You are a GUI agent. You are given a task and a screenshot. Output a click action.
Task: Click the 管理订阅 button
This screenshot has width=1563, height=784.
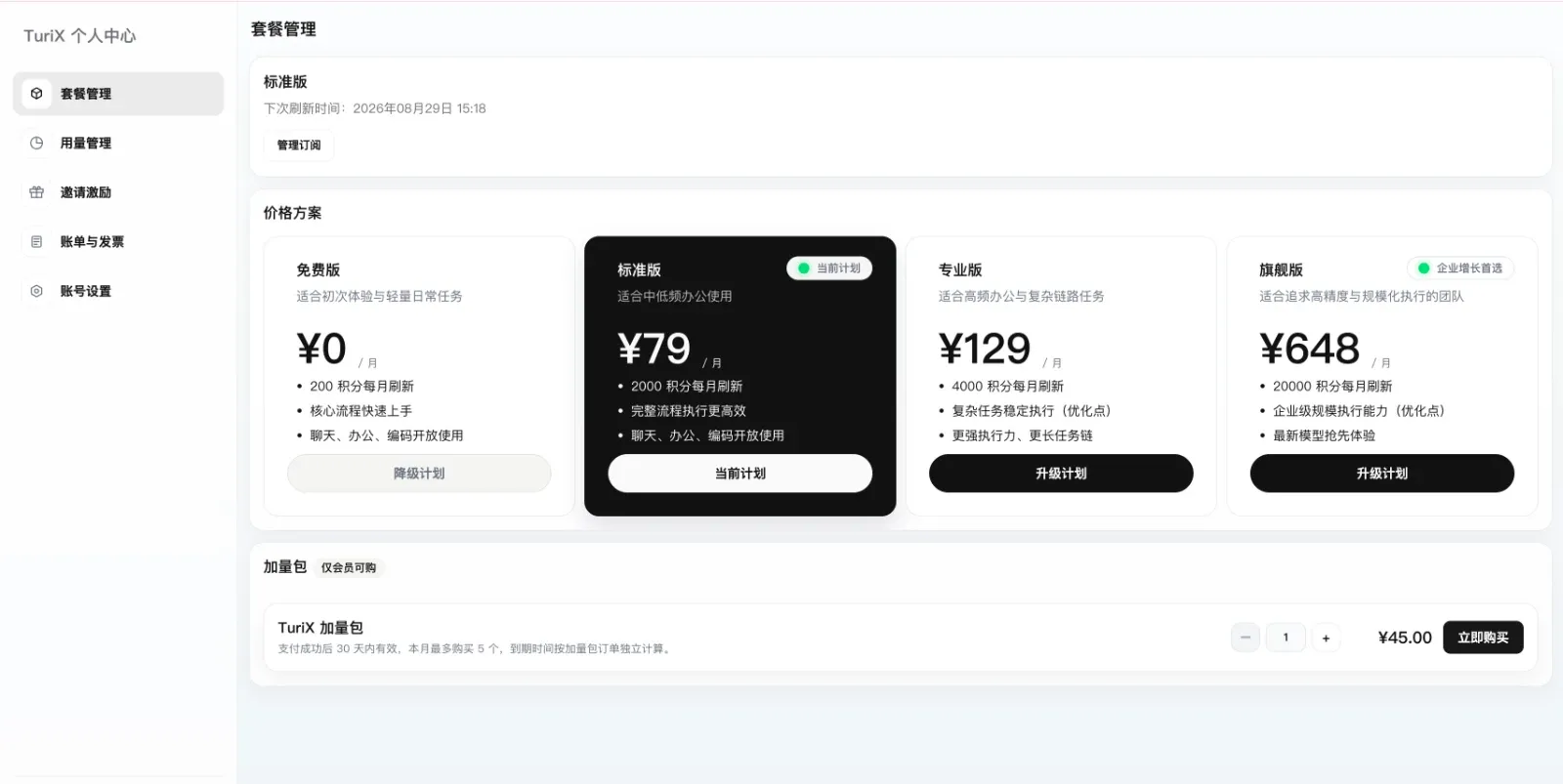[299, 144]
